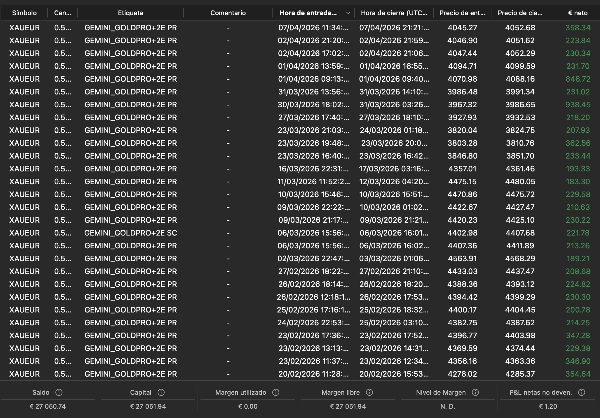
Task: Select closing time 24/03/2026 01:18
Action: pyautogui.click(x=394, y=130)
